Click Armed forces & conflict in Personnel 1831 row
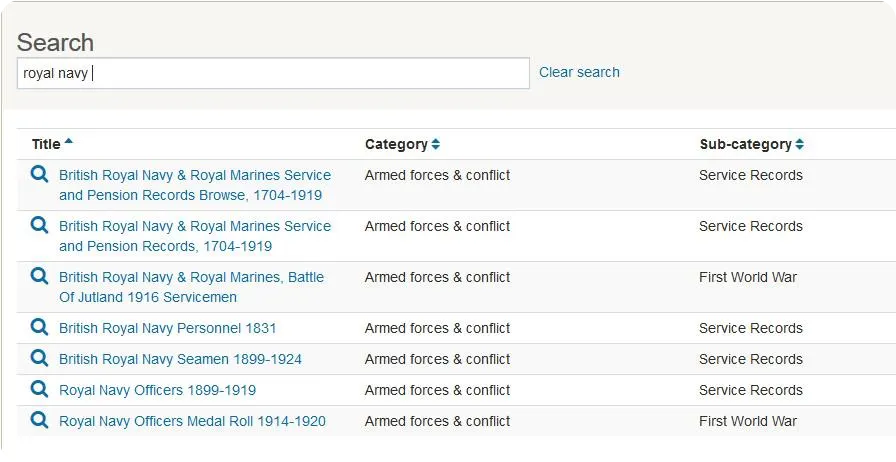The width and height of the screenshot is (896, 462). coord(437,328)
